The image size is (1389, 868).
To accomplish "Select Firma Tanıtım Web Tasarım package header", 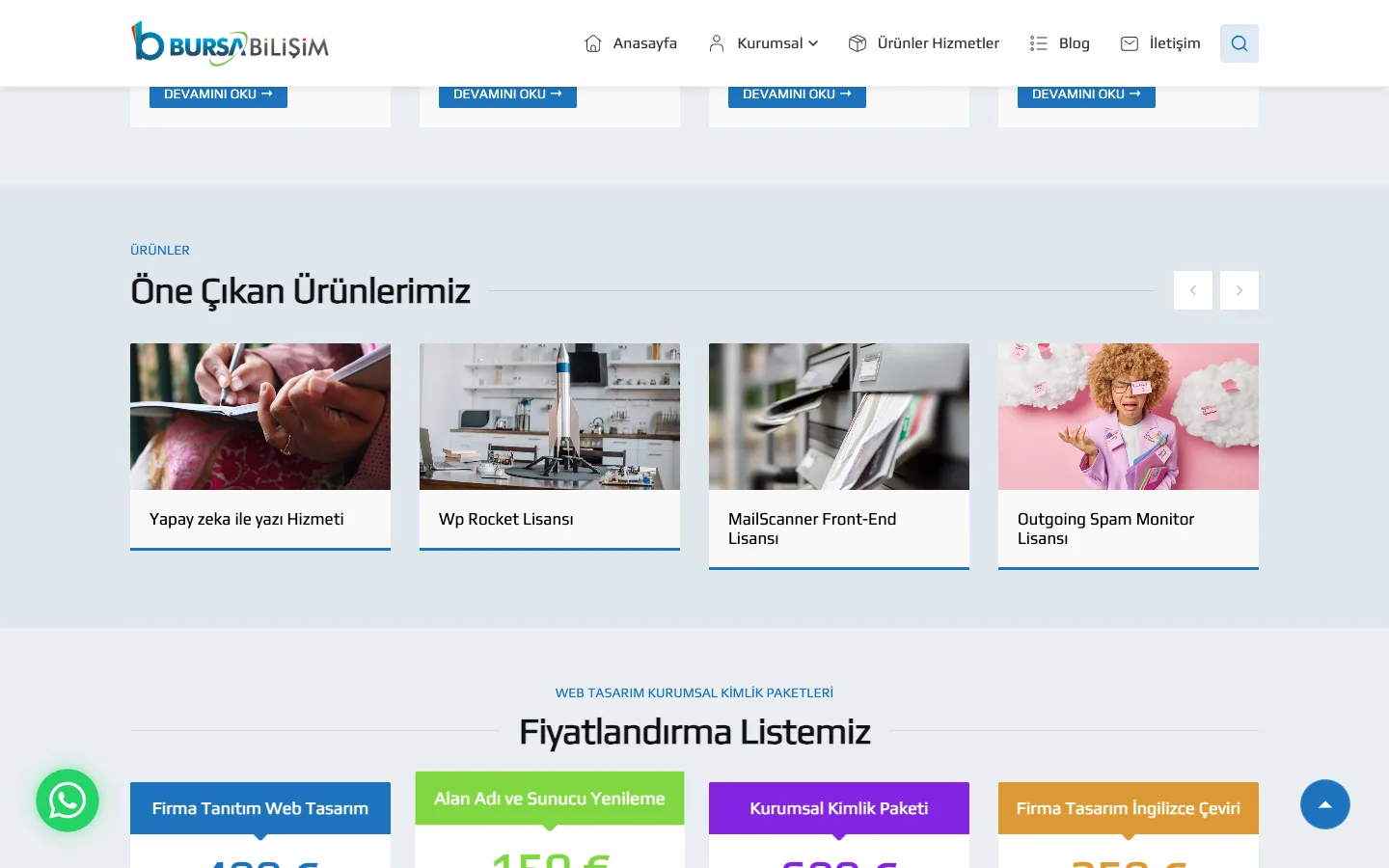I will [x=260, y=808].
